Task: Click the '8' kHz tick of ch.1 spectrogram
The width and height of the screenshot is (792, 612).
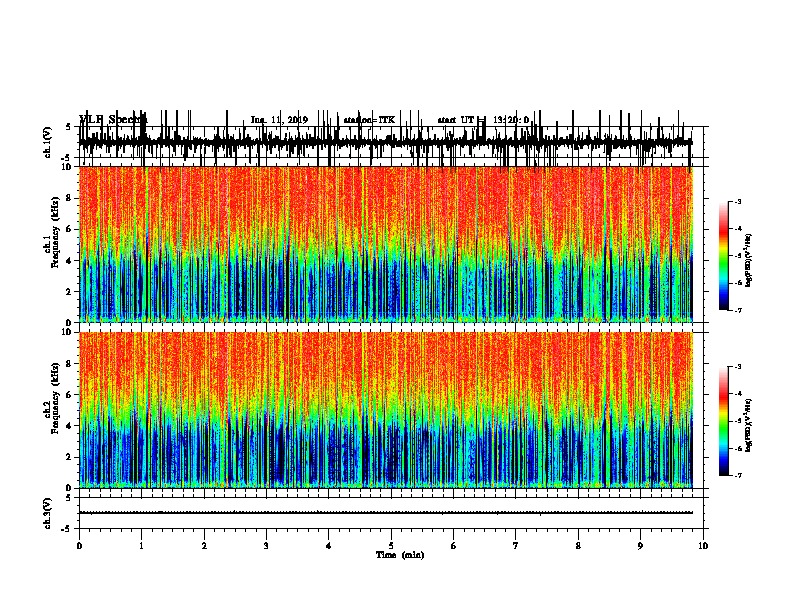Action: click(69, 198)
